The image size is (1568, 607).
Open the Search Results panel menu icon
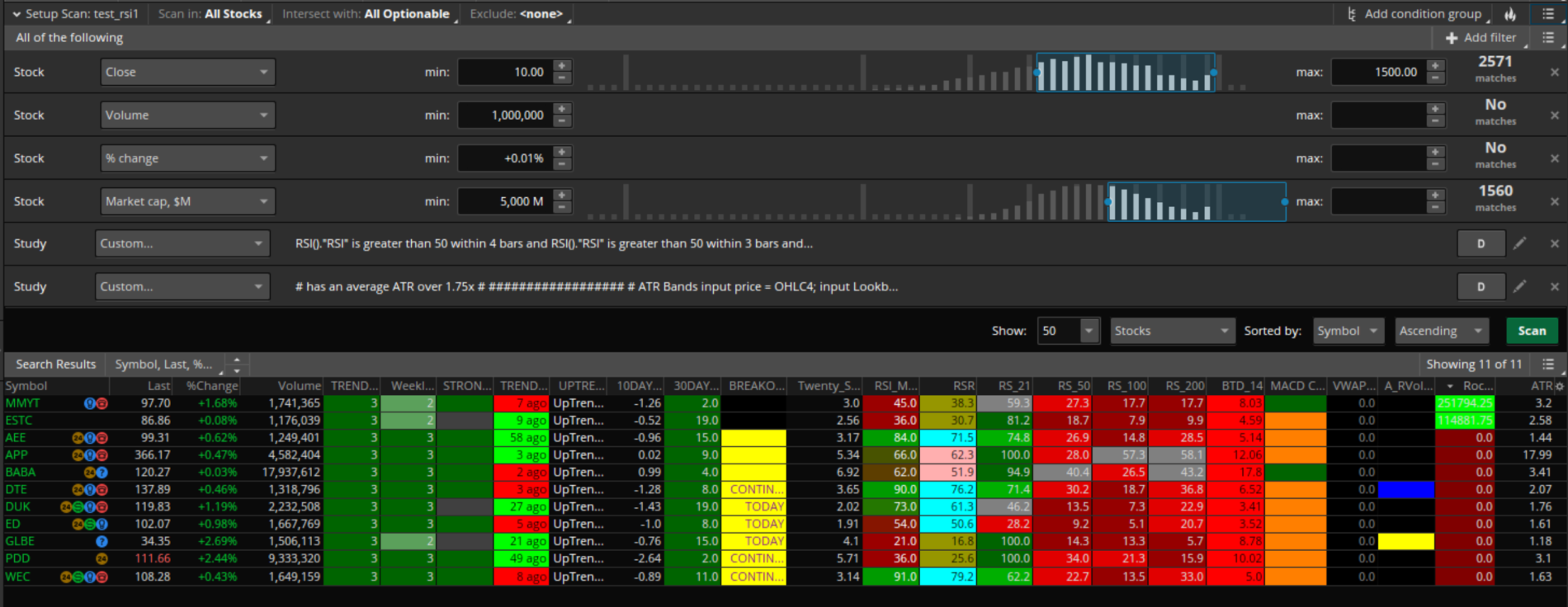point(1548,364)
